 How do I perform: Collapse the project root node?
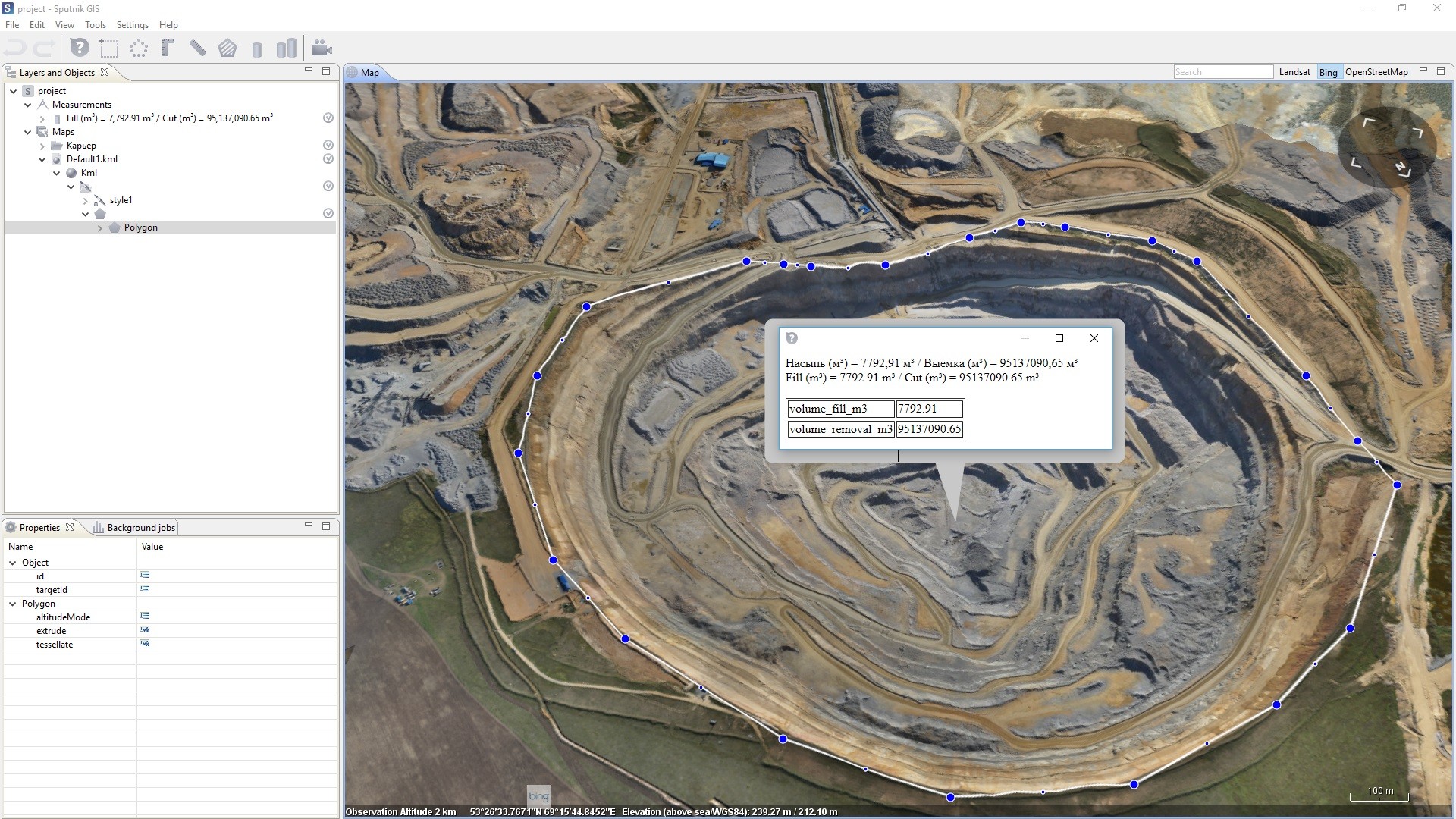[x=14, y=91]
